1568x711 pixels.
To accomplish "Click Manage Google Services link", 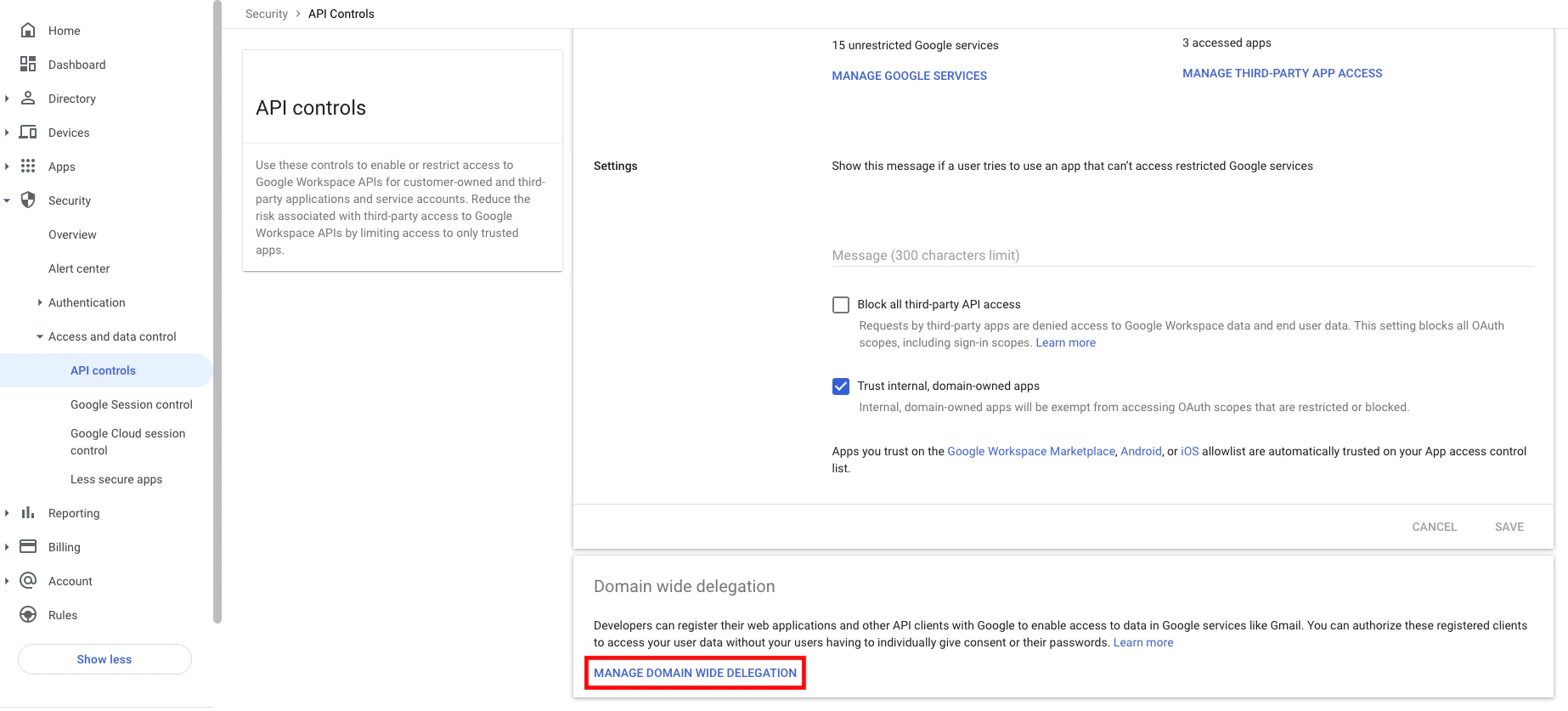I will (x=909, y=76).
